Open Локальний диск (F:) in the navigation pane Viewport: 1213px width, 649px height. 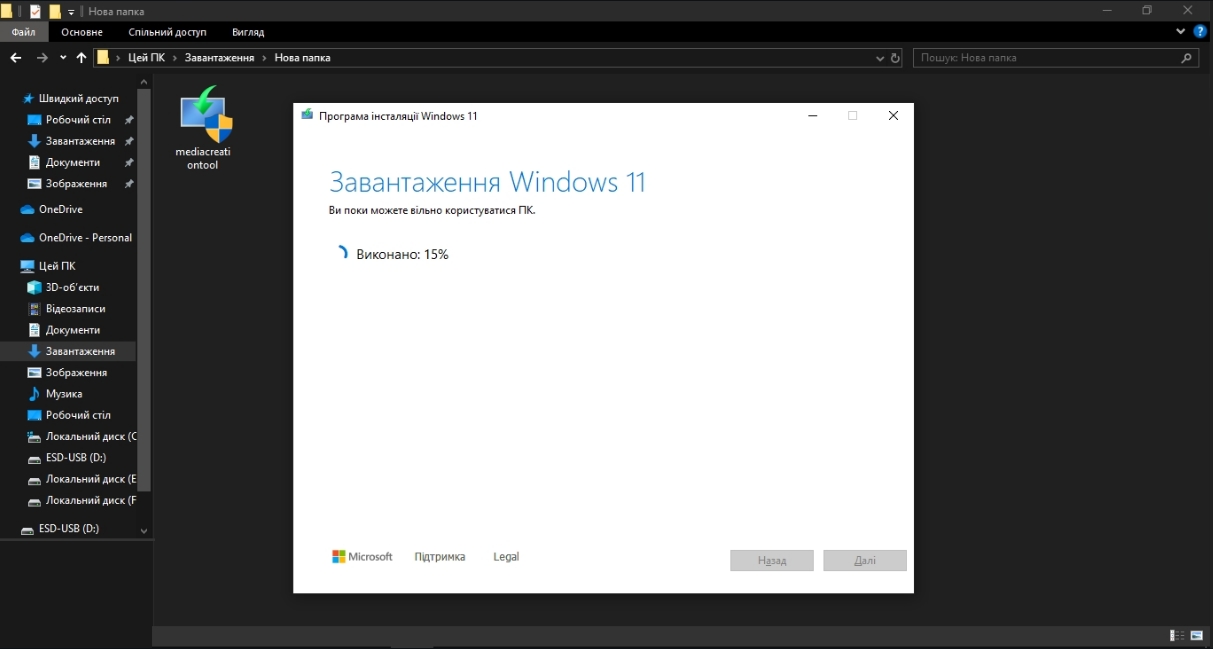coord(91,500)
